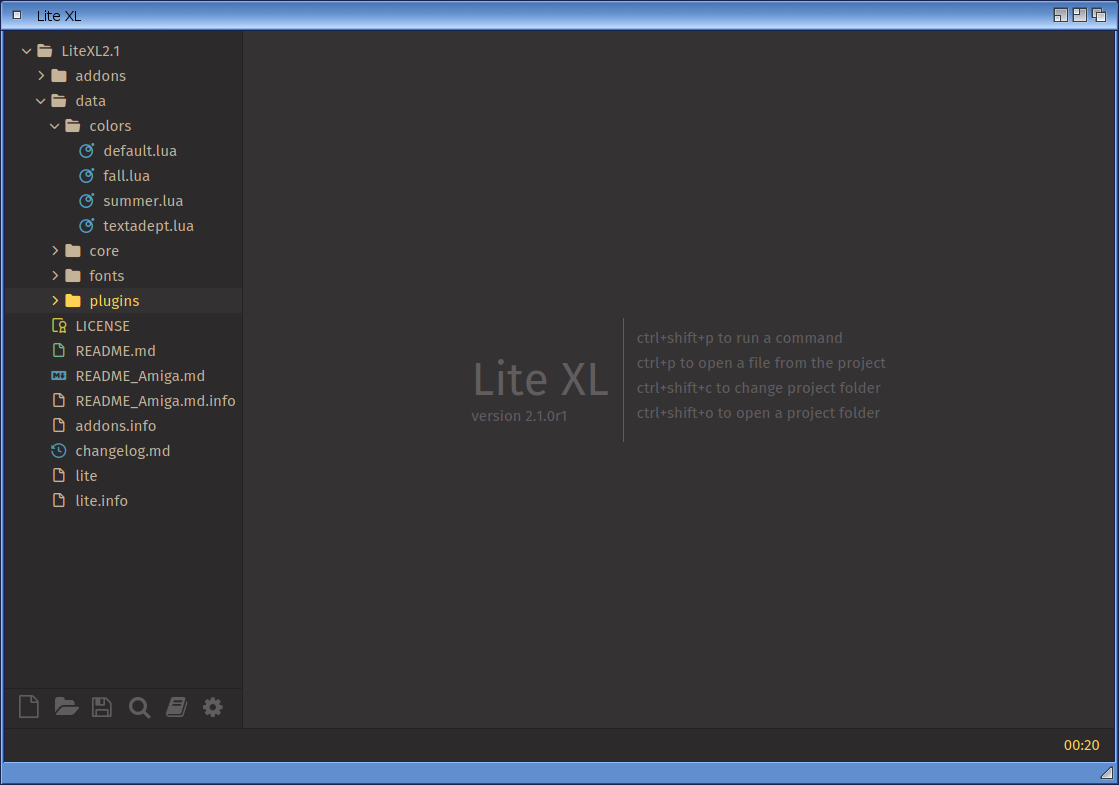
Task: Open README.md file name
Action: 116,350
